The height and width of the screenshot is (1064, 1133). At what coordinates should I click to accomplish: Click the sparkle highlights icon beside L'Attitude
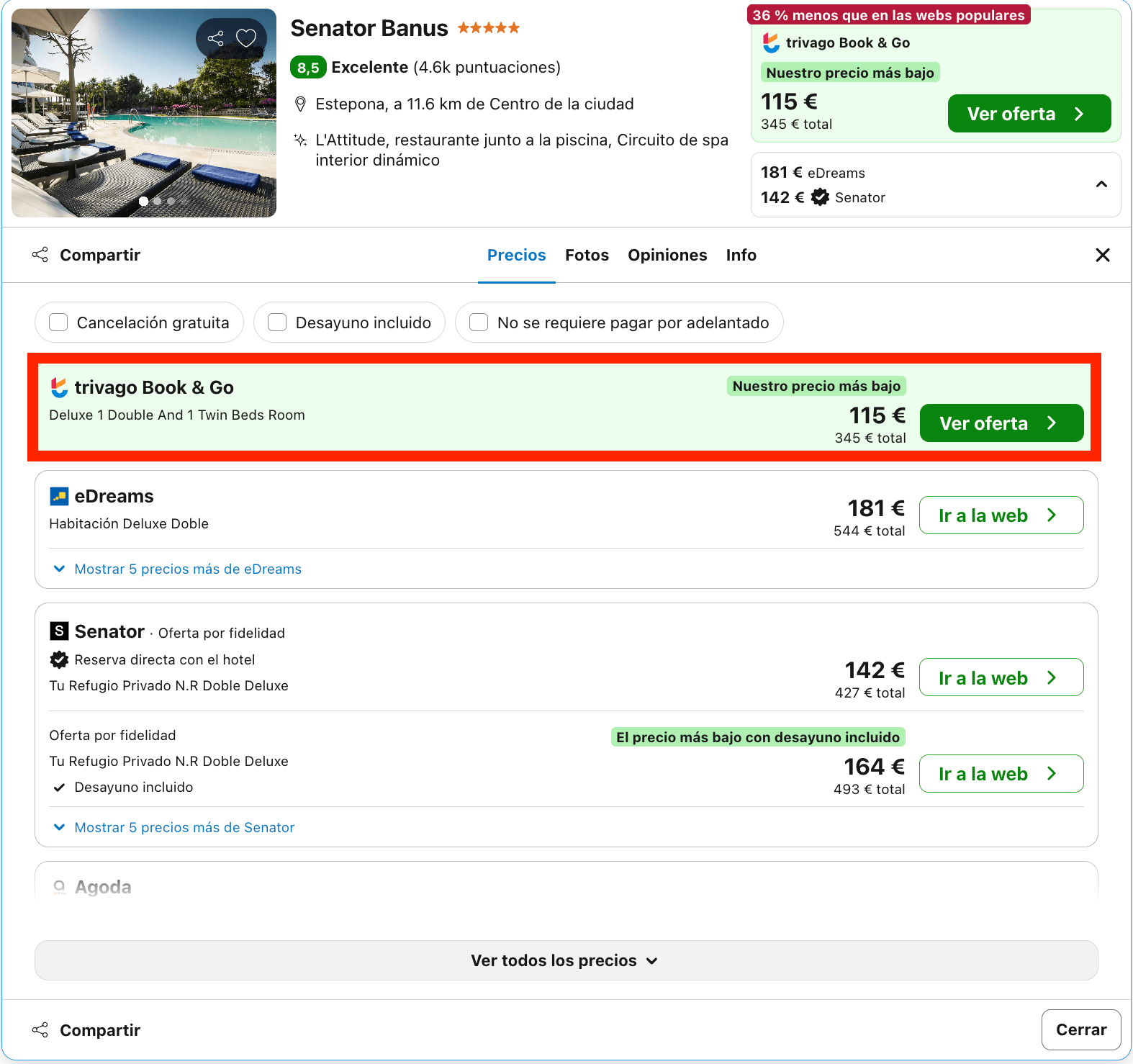point(301,140)
